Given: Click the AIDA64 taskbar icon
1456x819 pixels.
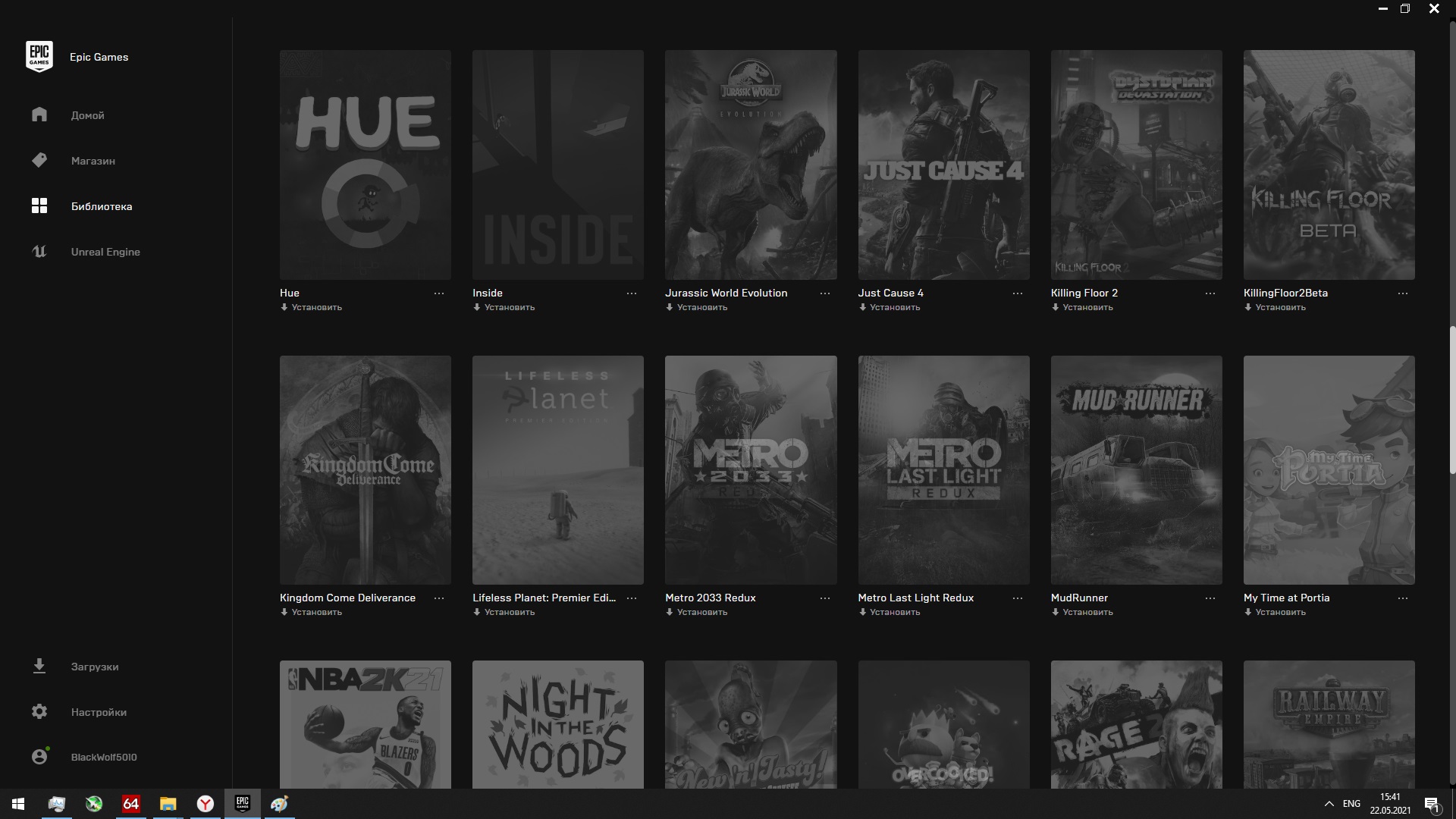Looking at the screenshot, I should pos(130,804).
